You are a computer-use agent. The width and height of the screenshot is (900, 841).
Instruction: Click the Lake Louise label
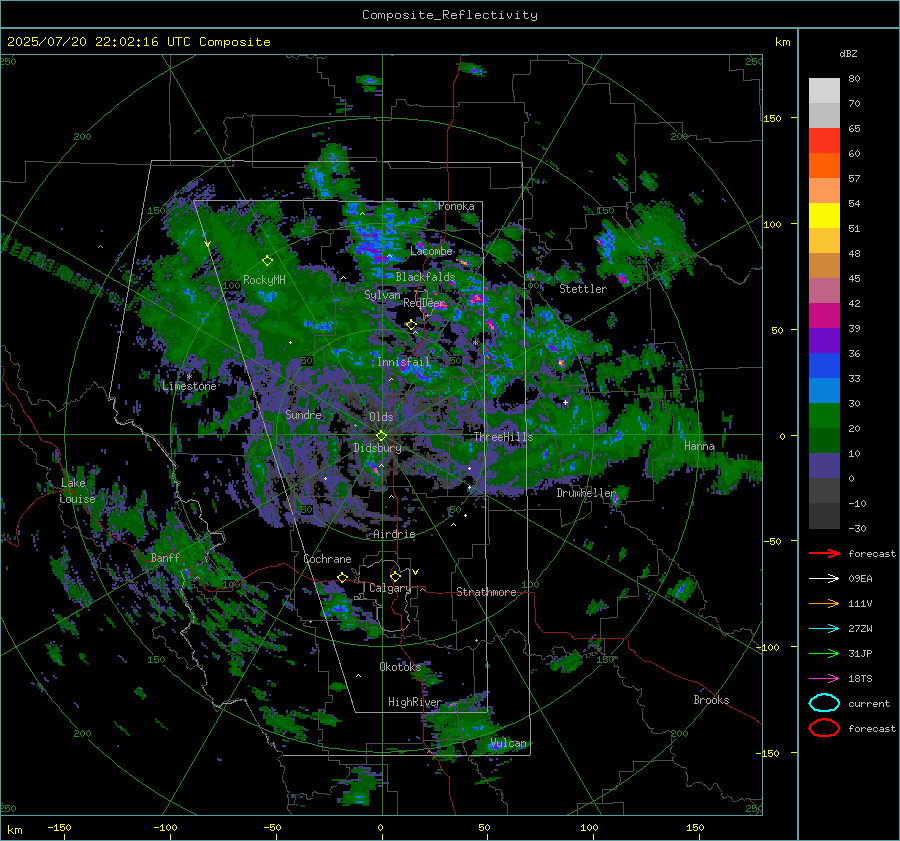[x=77, y=491]
